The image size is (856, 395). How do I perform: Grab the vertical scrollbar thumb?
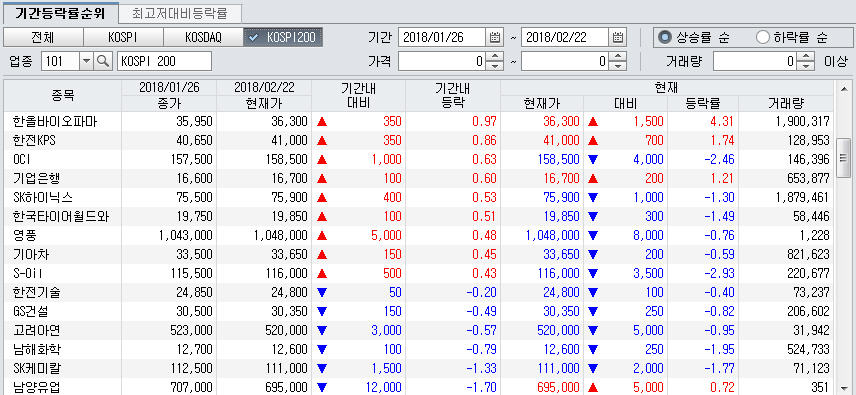pyautogui.click(x=844, y=158)
